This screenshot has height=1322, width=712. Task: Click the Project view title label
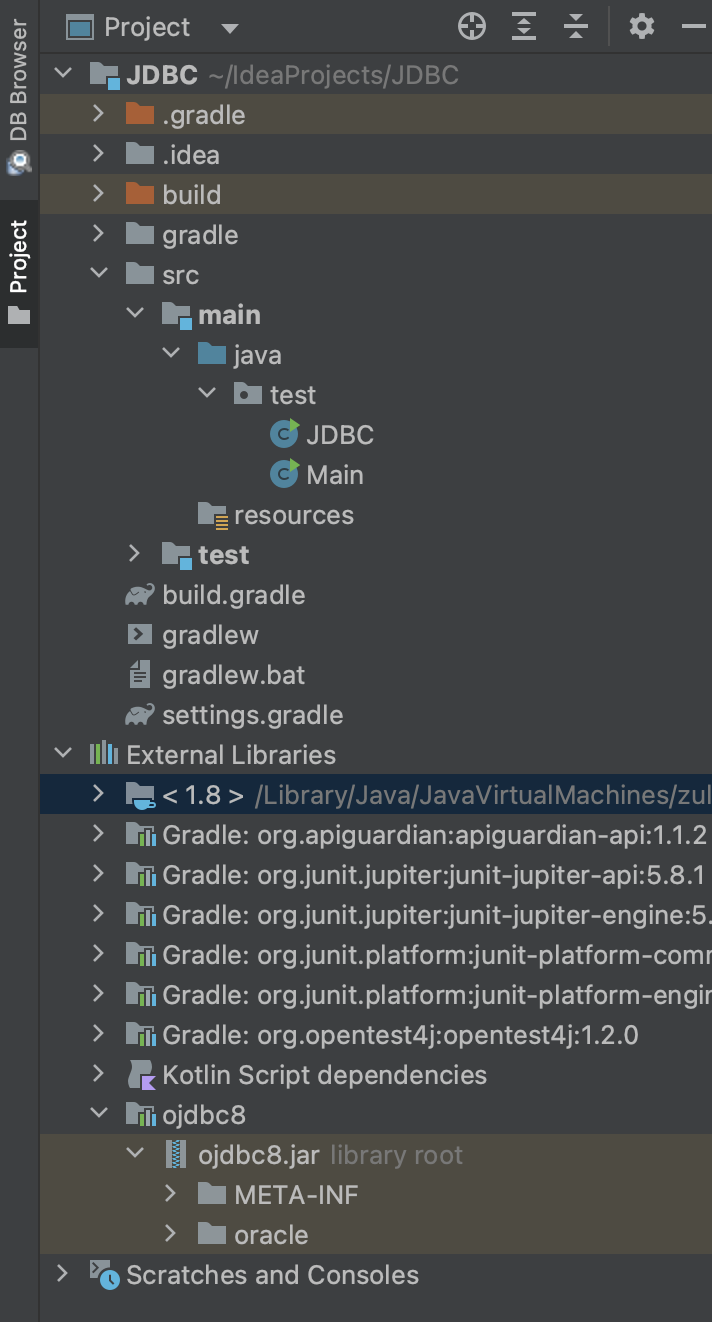tap(147, 27)
